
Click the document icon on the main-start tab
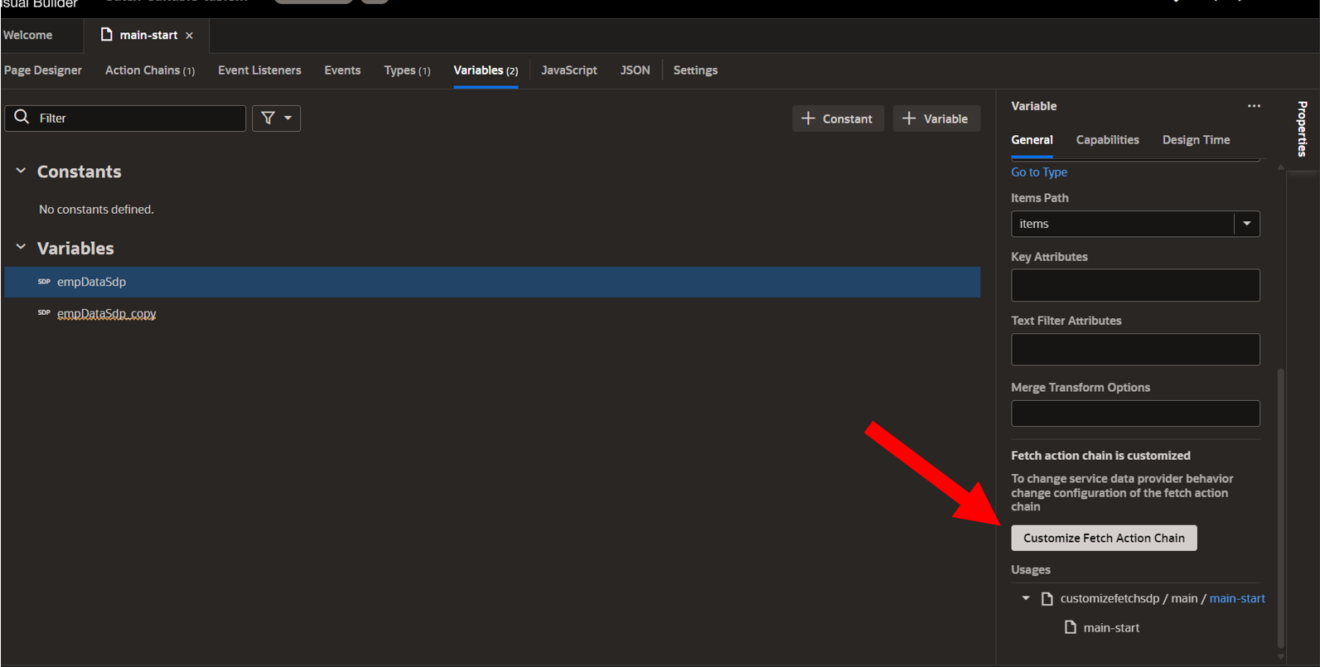106,33
